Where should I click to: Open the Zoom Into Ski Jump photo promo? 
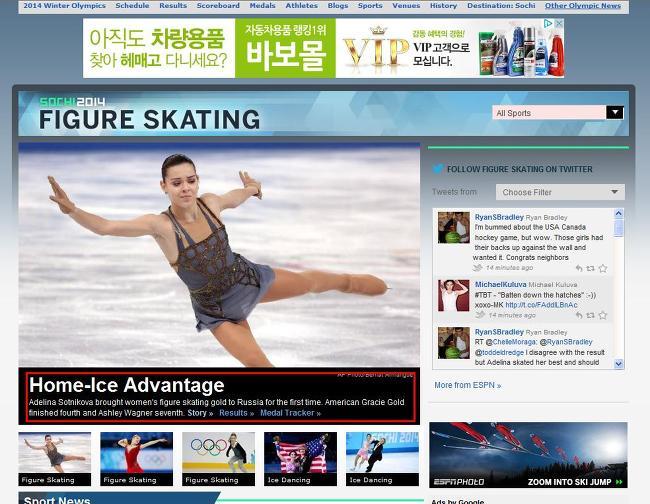click(528, 455)
